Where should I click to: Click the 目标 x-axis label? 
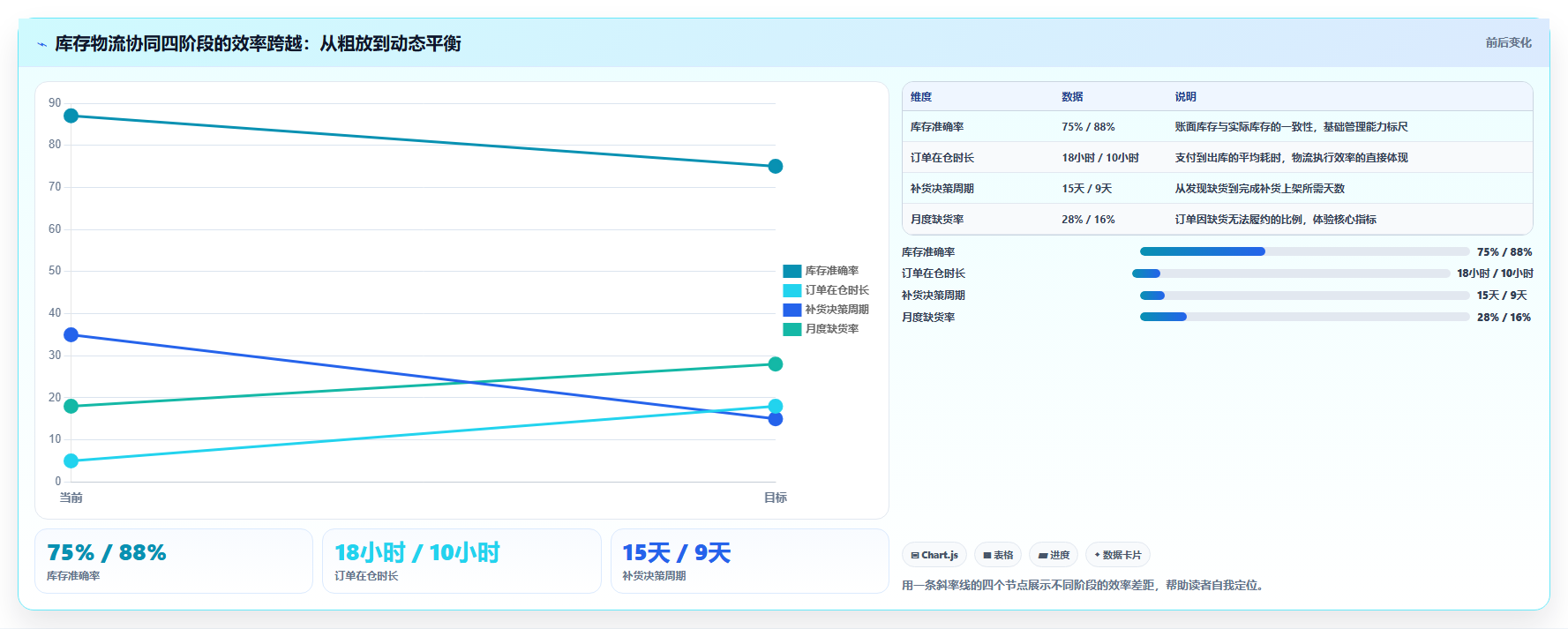point(776,498)
